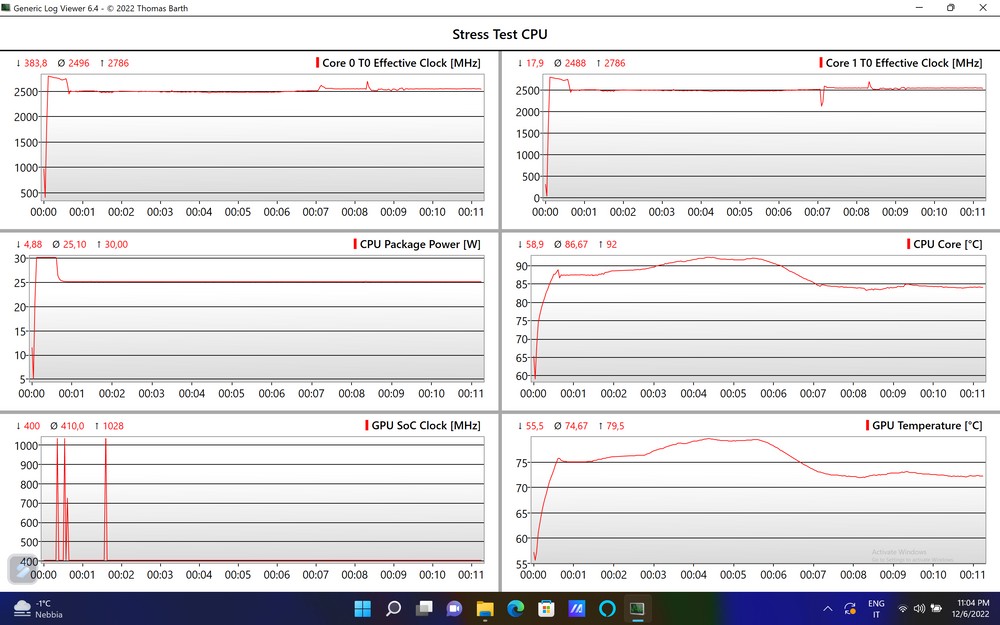Open the Wi-Fi network tray icon
The image size is (1000, 625).
pos(902,609)
